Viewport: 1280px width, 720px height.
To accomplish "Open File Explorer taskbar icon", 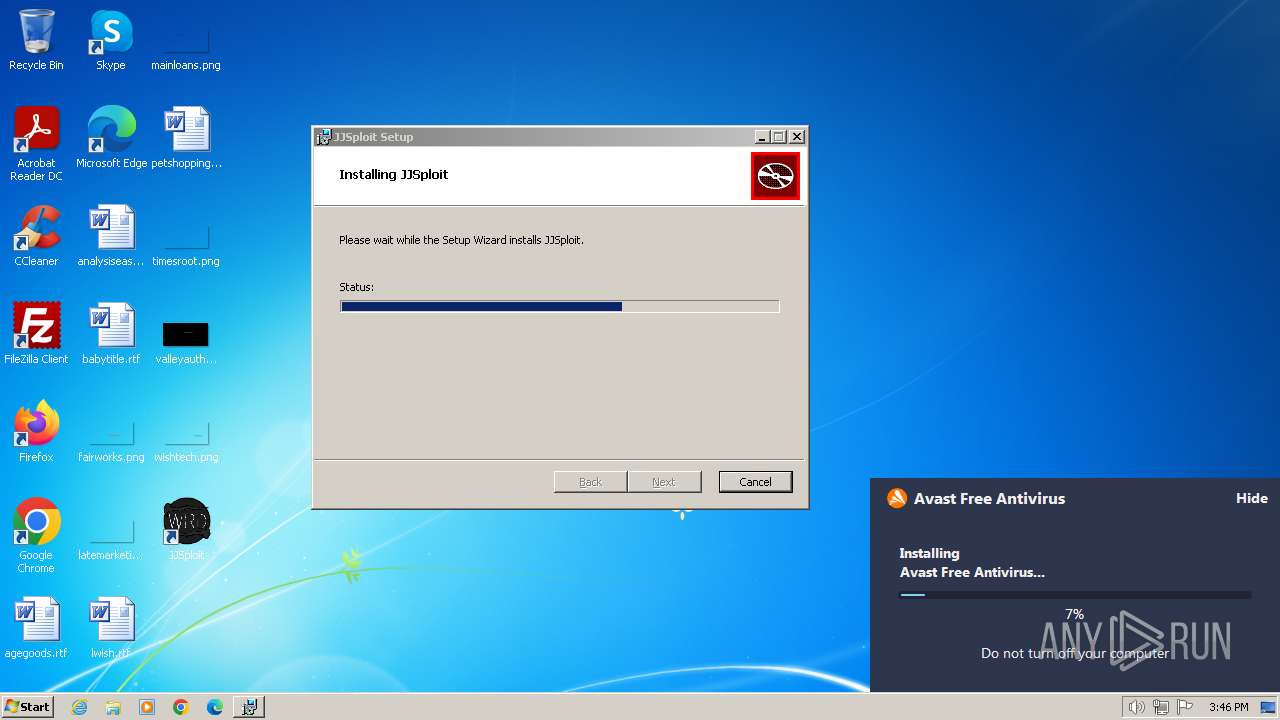I will (113, 707).
